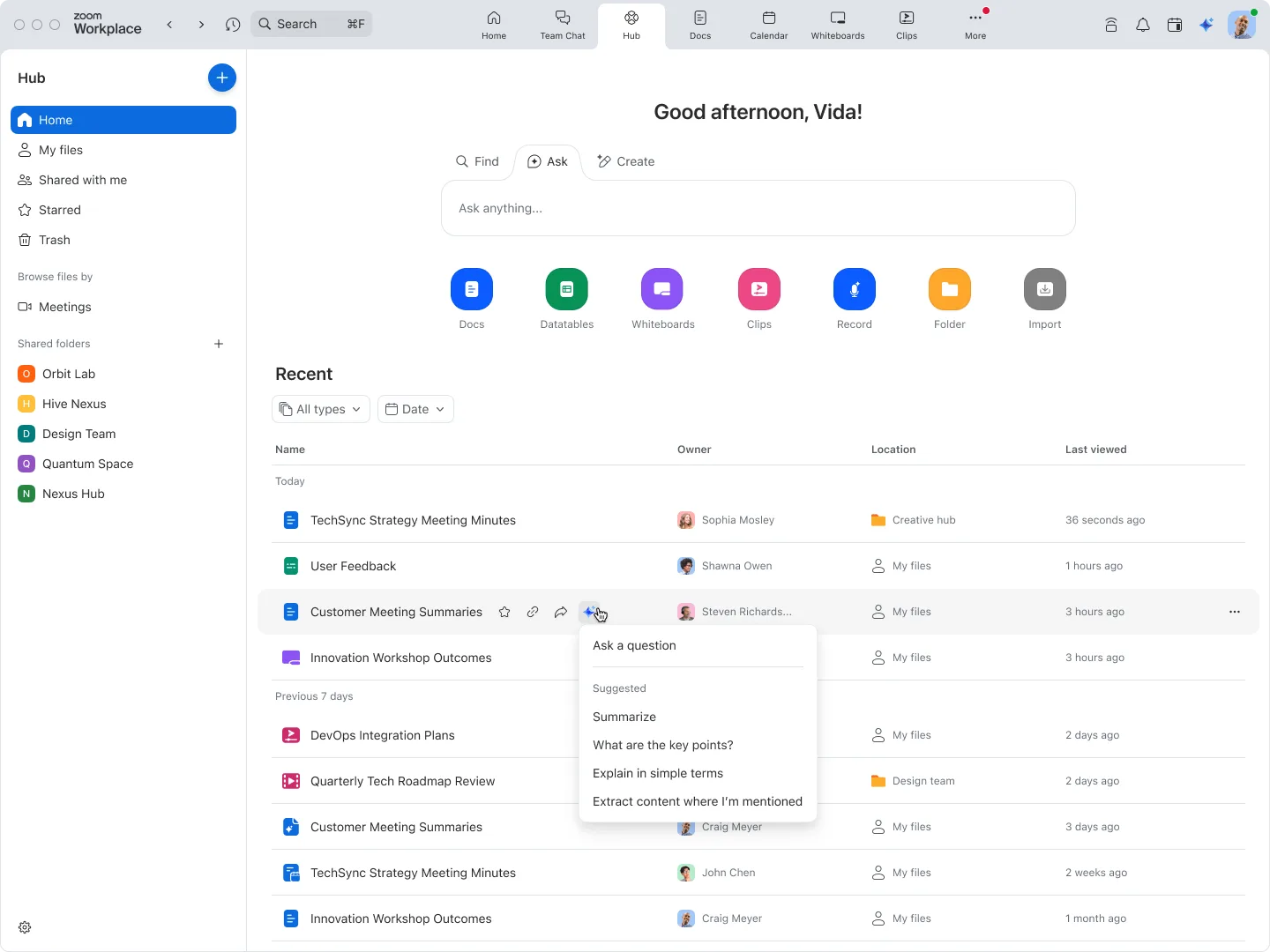Choose Explain in simple terms option
The width and height of the screenshot is (1270, 952).
tap(658, 773)
